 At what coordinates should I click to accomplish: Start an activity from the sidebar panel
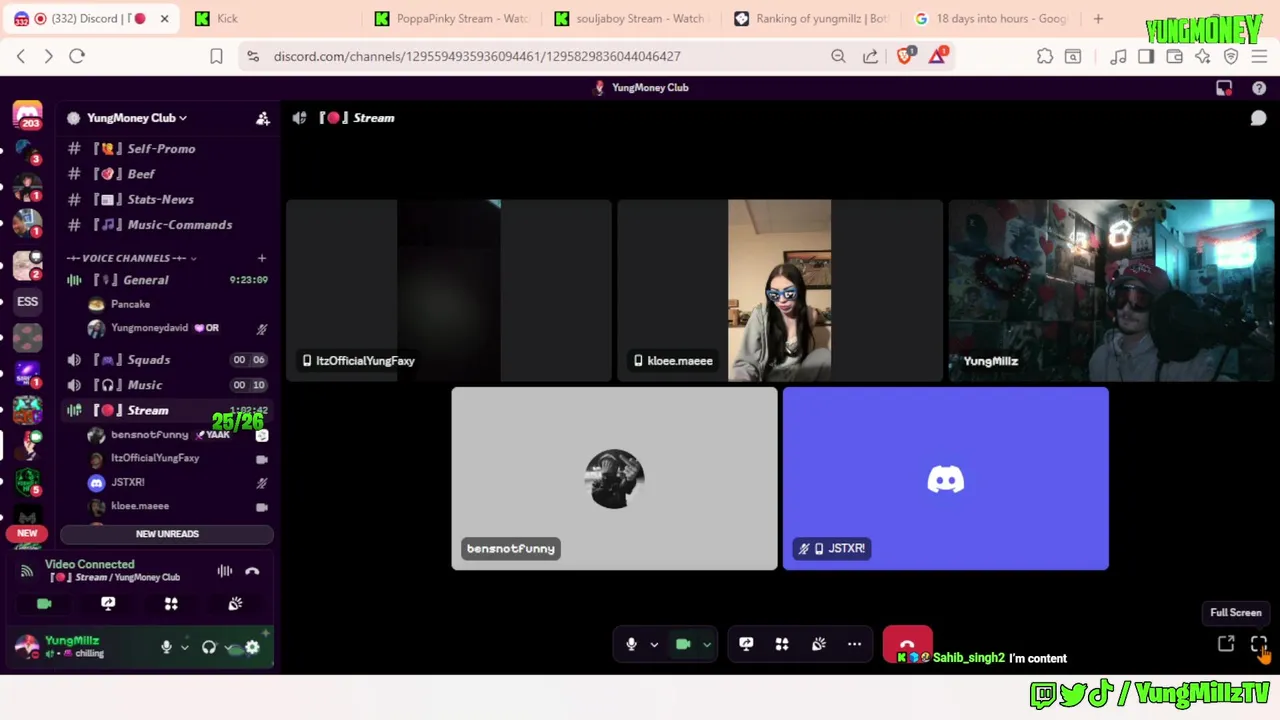(x=171, y=604)
